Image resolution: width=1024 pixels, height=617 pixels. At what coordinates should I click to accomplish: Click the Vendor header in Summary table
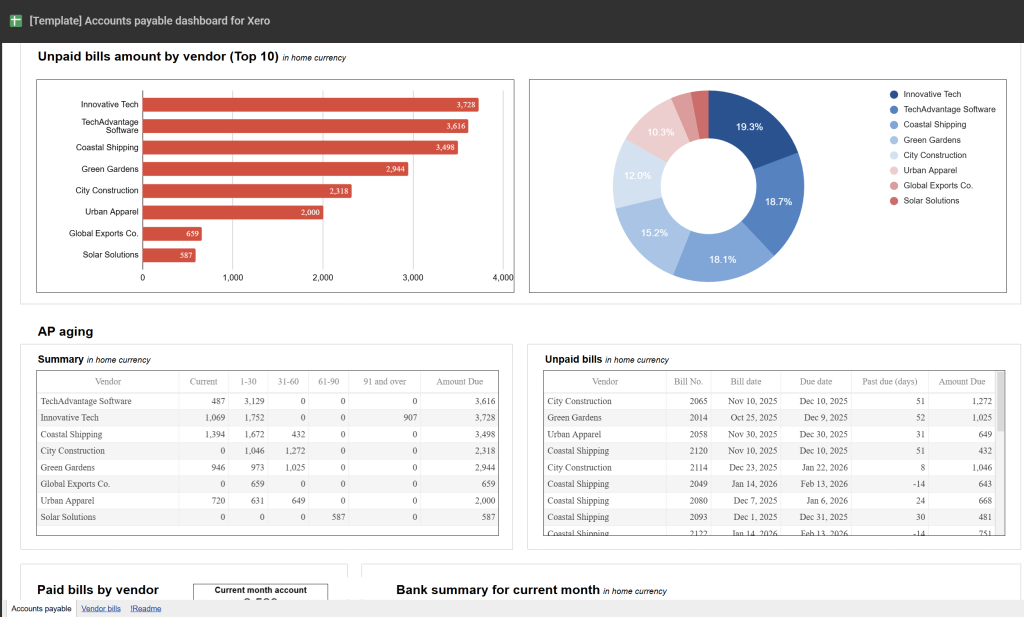(108, 382)
